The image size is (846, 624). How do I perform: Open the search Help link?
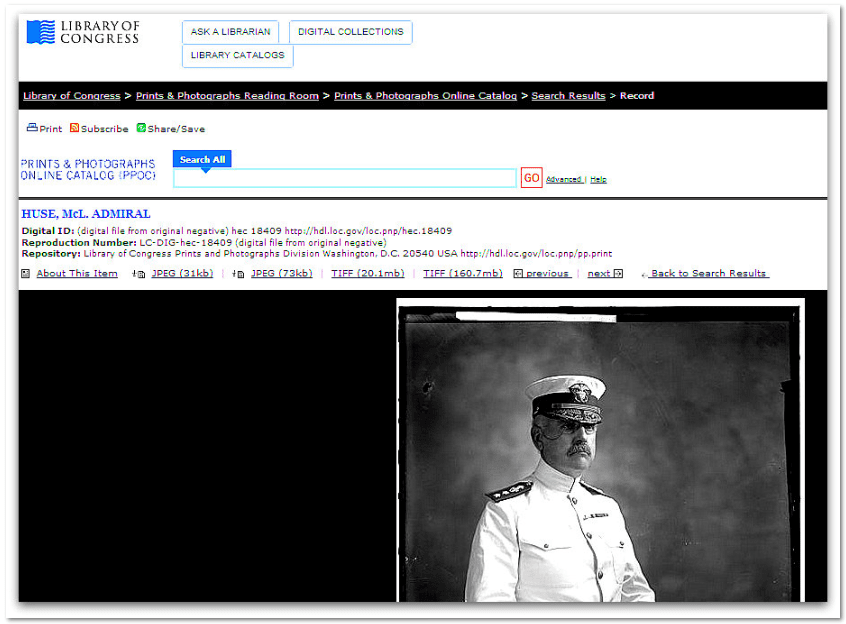point(598,179)
